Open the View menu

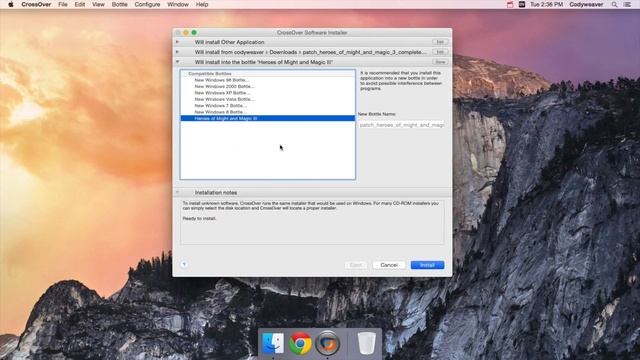tap(98, 4)
